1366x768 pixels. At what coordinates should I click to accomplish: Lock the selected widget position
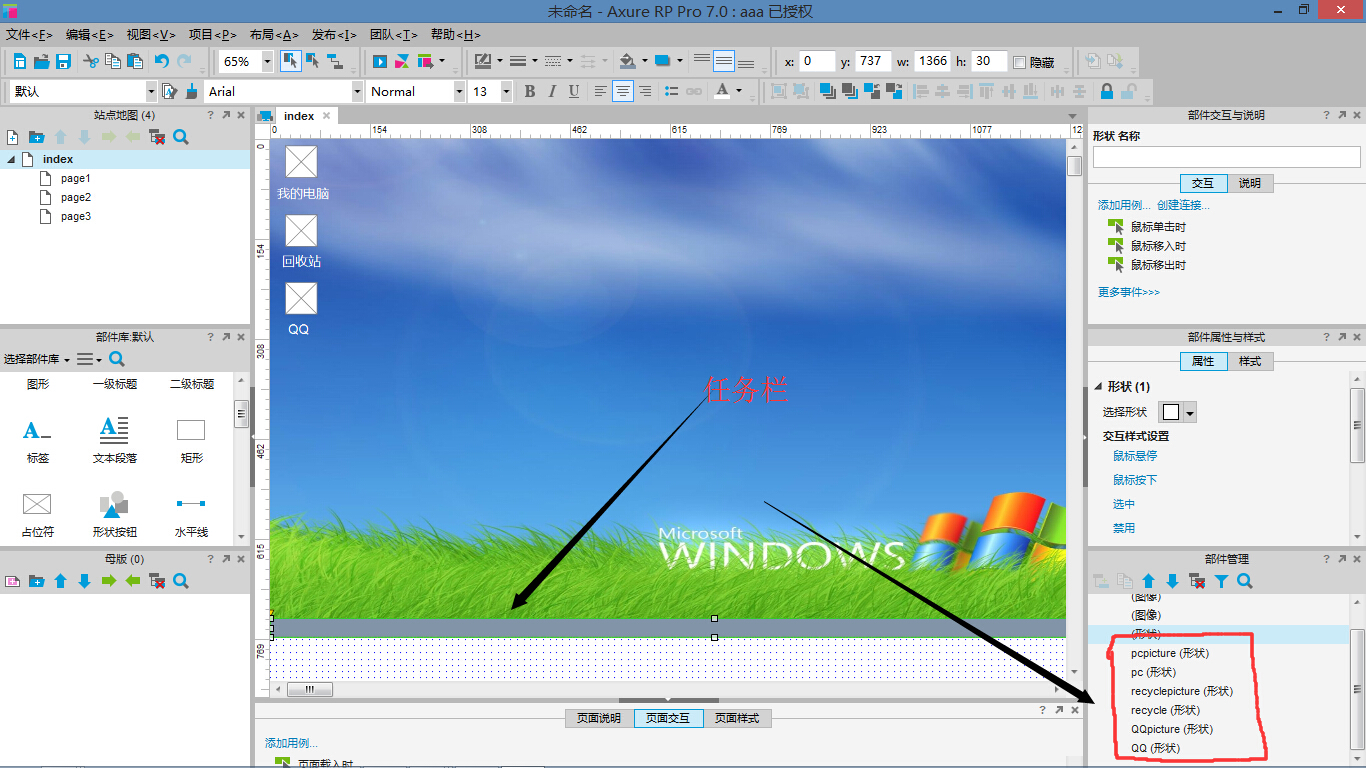[x=1107, y=91]
